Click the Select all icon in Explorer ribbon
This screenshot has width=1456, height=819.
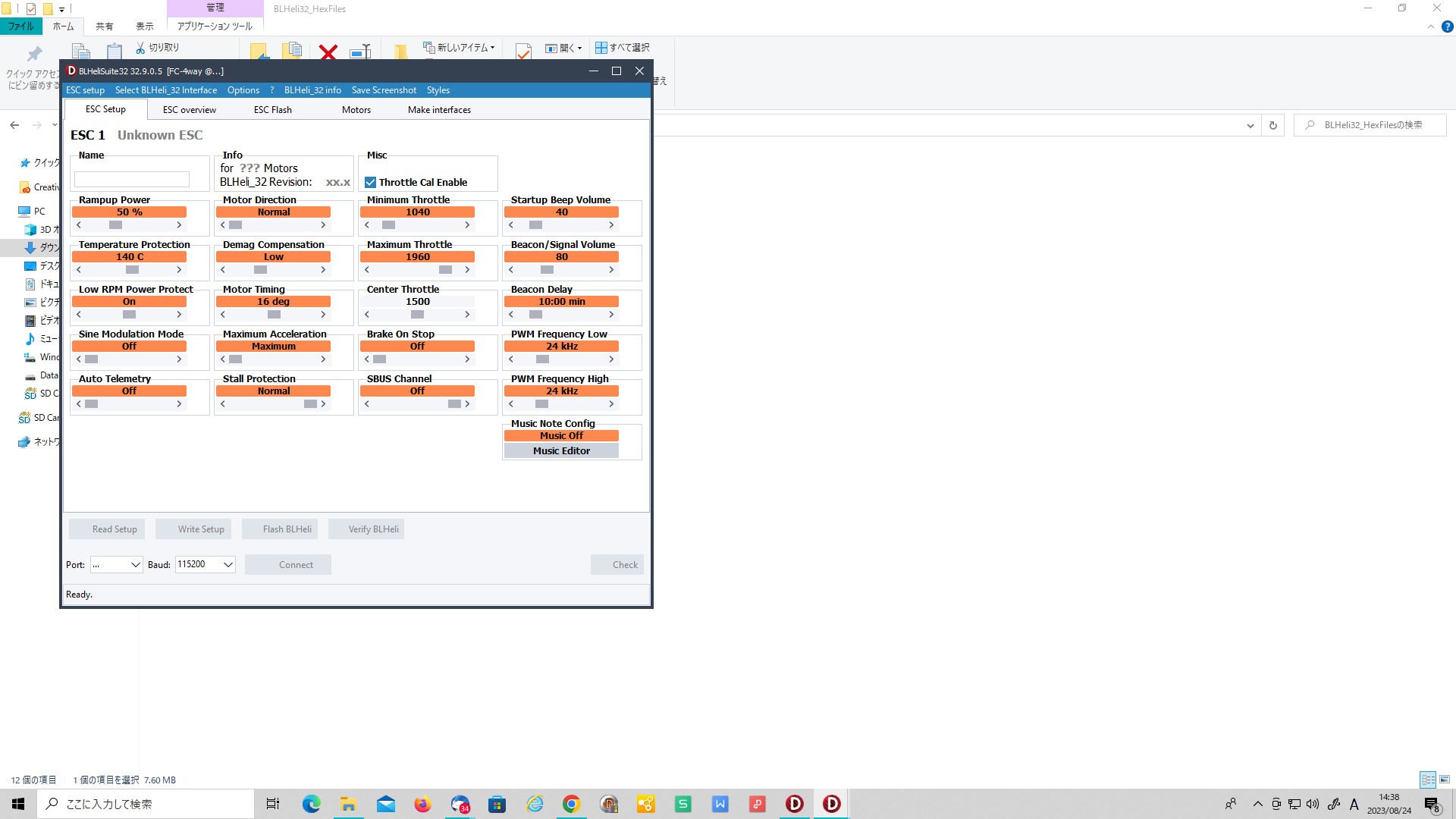pyautogui.click(x=601, y=48)
